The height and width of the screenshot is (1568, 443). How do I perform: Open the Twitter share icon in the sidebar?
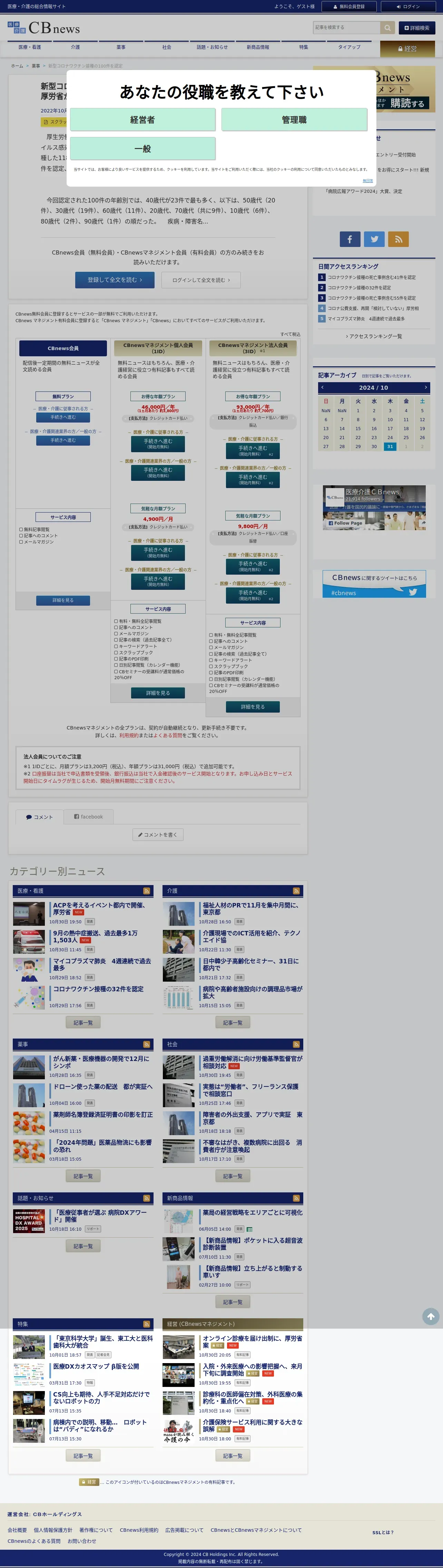click(x=374, y=239)
